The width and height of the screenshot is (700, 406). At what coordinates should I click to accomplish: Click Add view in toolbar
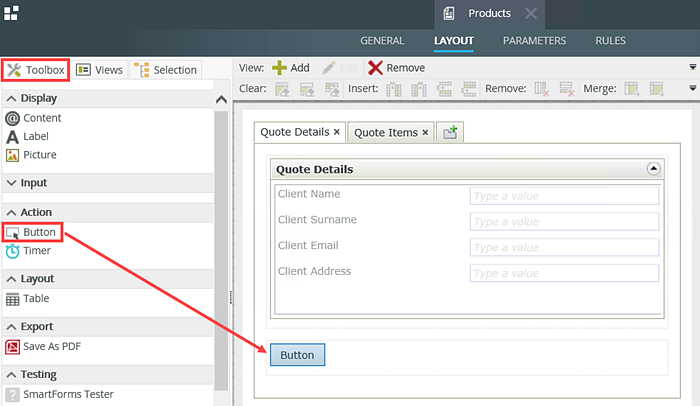pos(291,68)
